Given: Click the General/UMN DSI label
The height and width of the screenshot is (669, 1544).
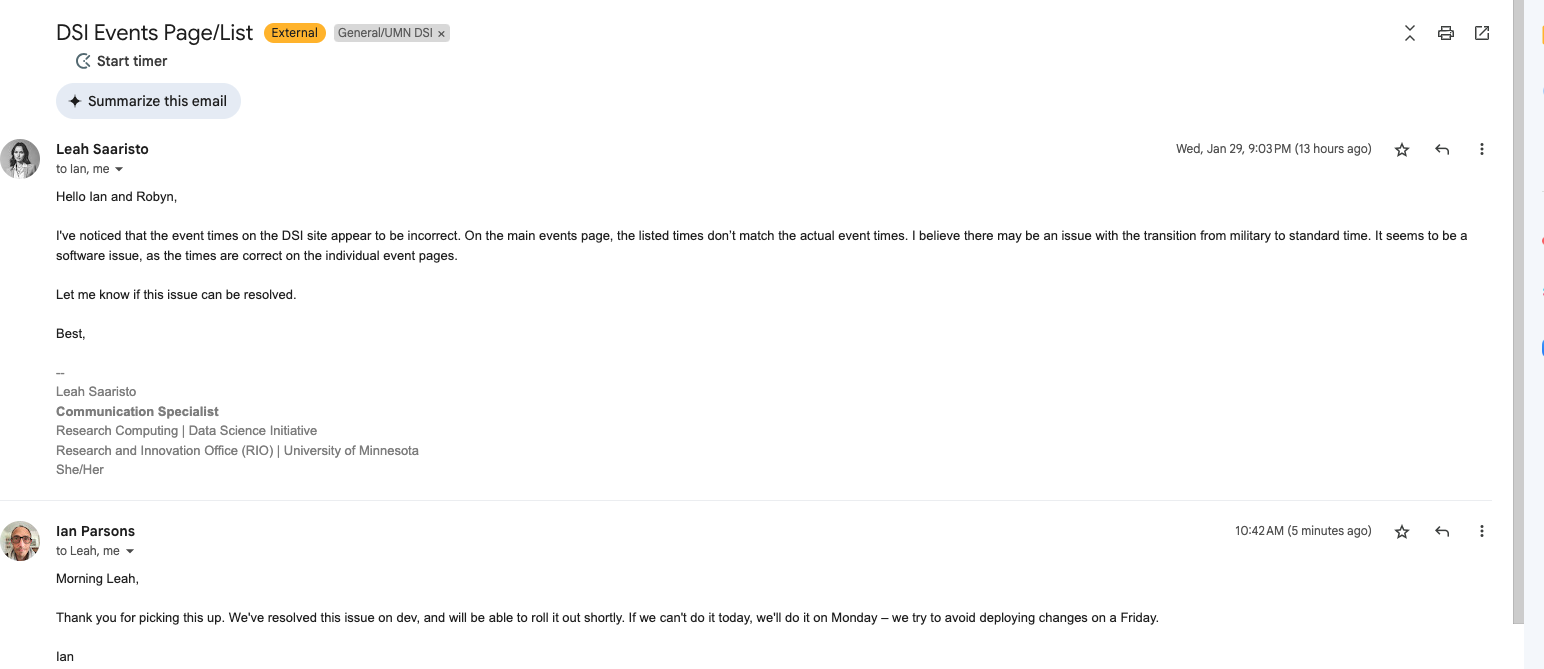Looking at the screenshot, I should [x=385, y=33].
